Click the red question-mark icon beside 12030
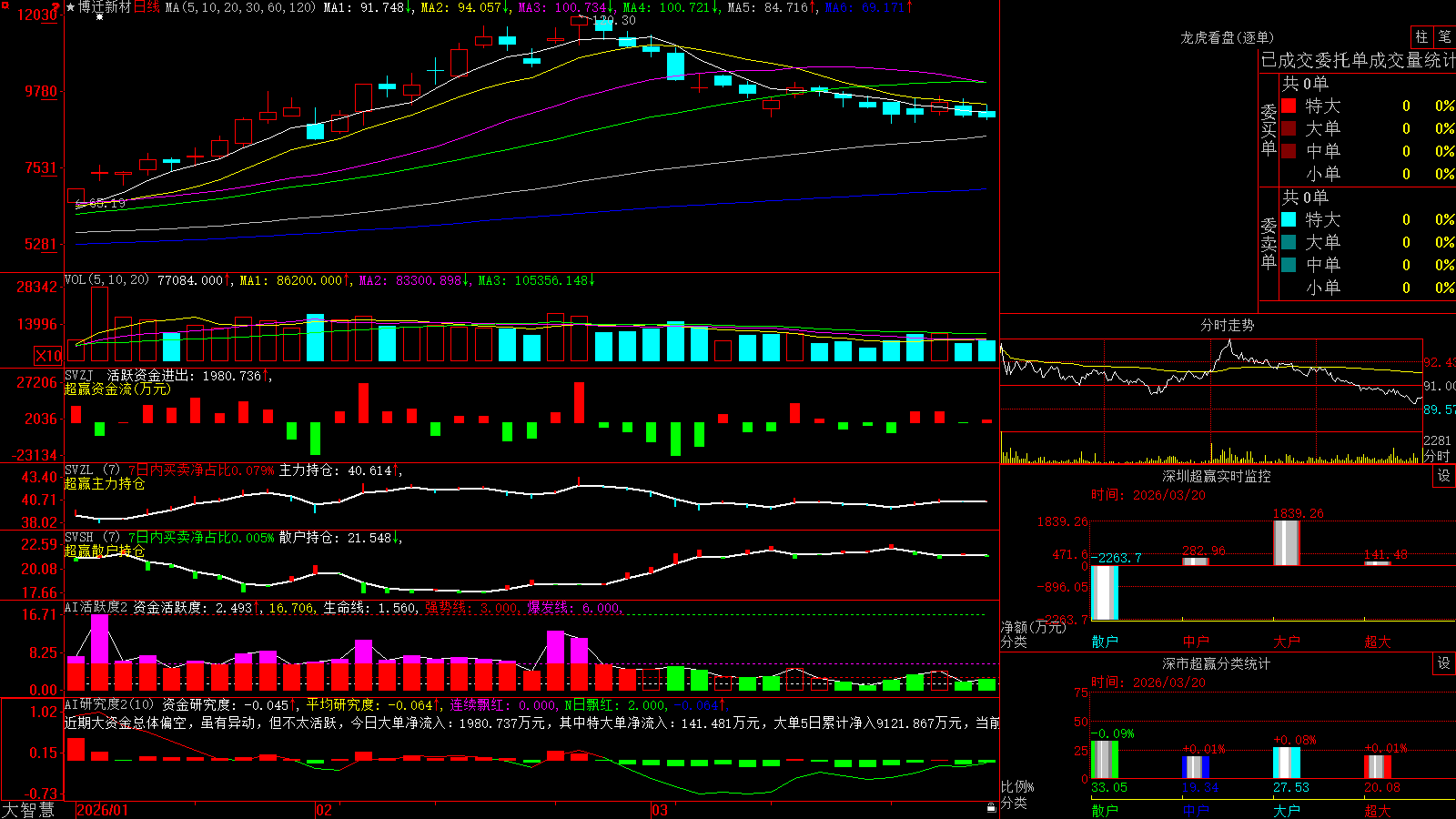The width and height of the screenshot is (1456, 819). 56,6
